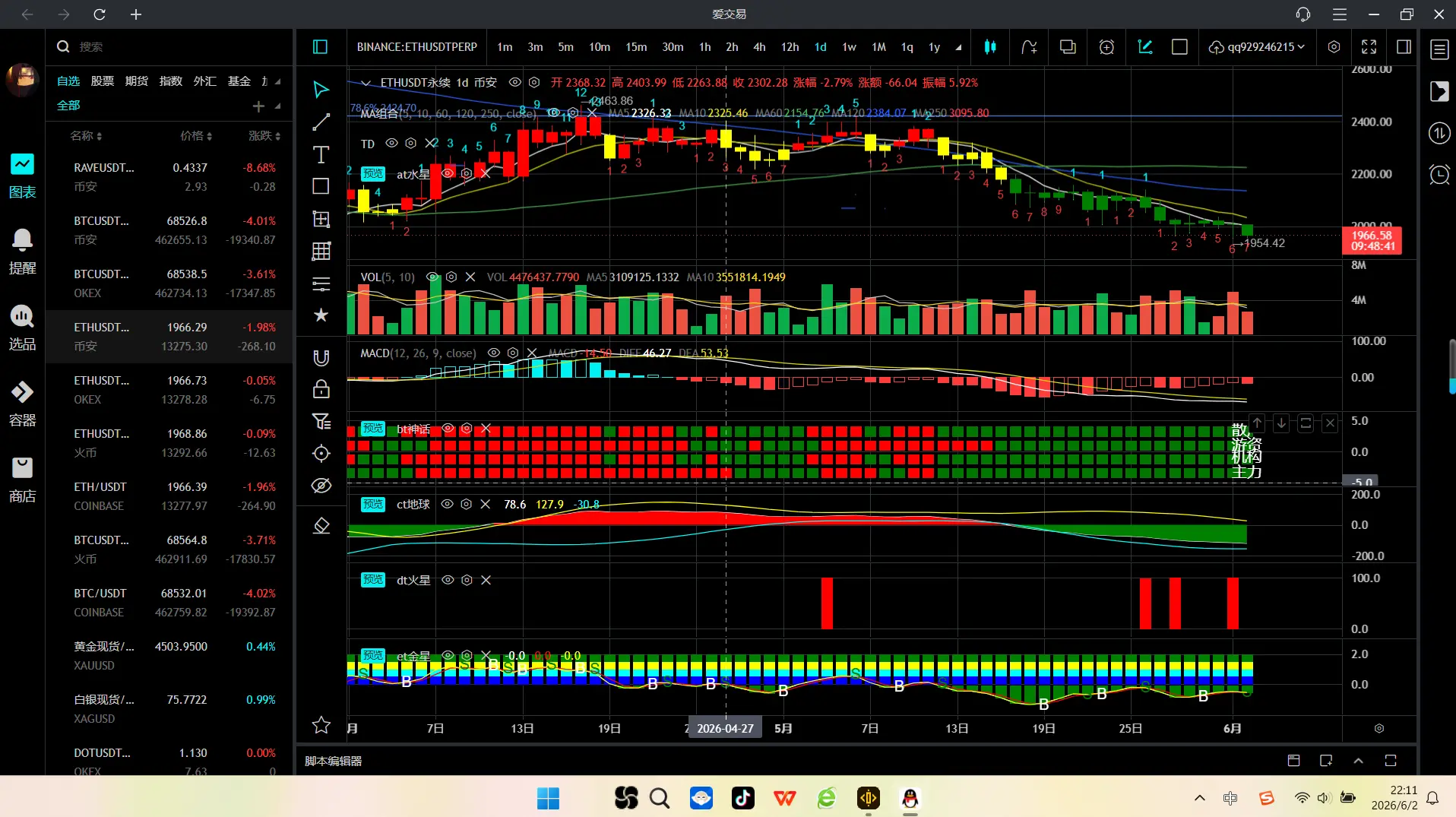Open the 容器 container section

point(22,404)
